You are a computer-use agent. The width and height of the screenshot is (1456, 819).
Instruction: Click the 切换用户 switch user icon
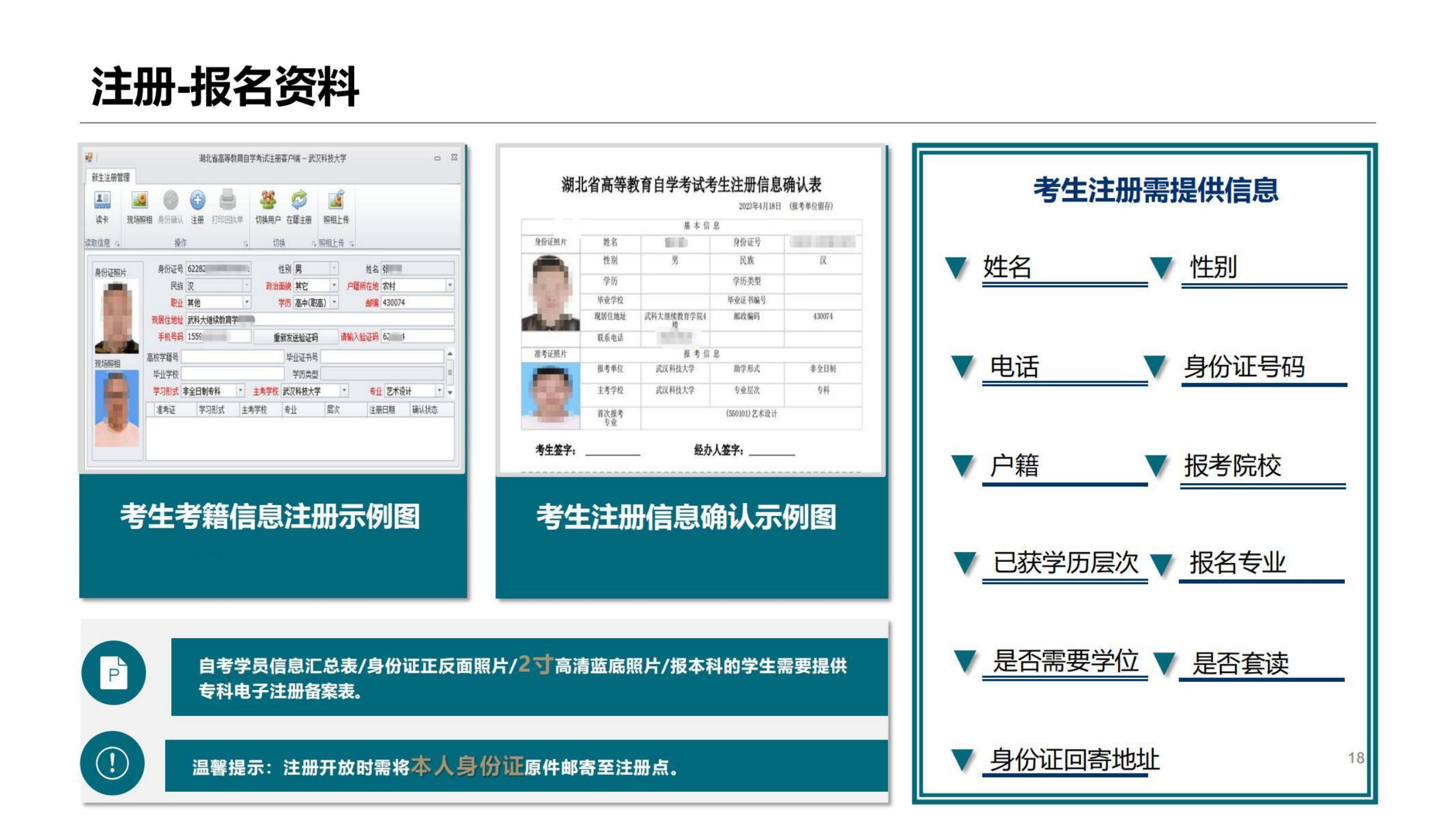[268, 200]
